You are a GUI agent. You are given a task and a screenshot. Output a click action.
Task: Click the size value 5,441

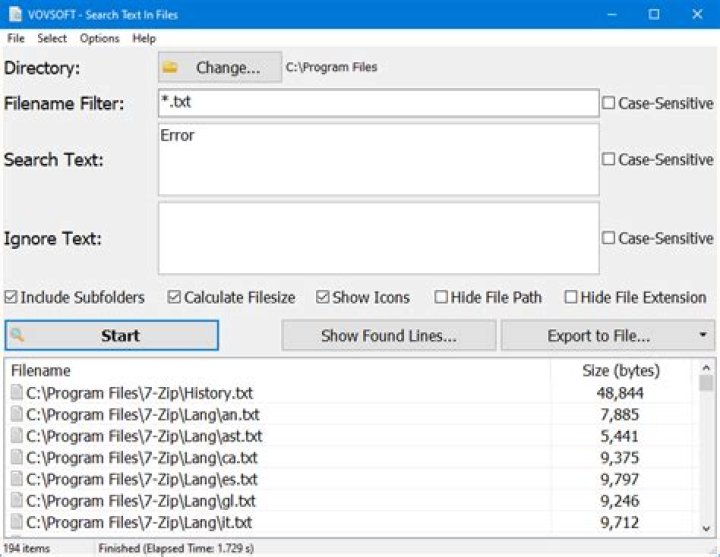[x=620, y=436]
